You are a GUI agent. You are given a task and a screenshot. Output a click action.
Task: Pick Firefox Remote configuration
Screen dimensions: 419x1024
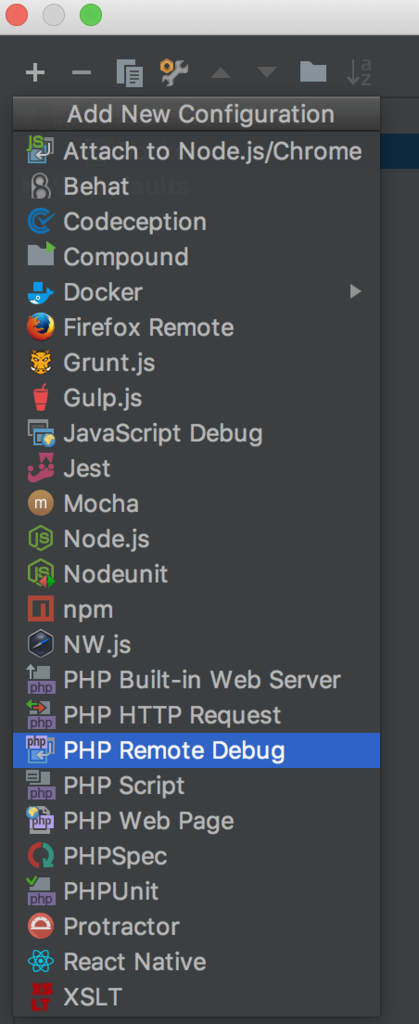click(x=196, y=327)
